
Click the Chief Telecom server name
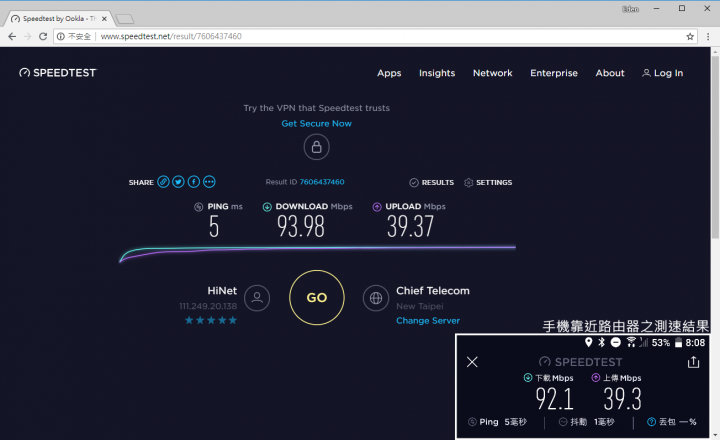[x=433, y=291]
